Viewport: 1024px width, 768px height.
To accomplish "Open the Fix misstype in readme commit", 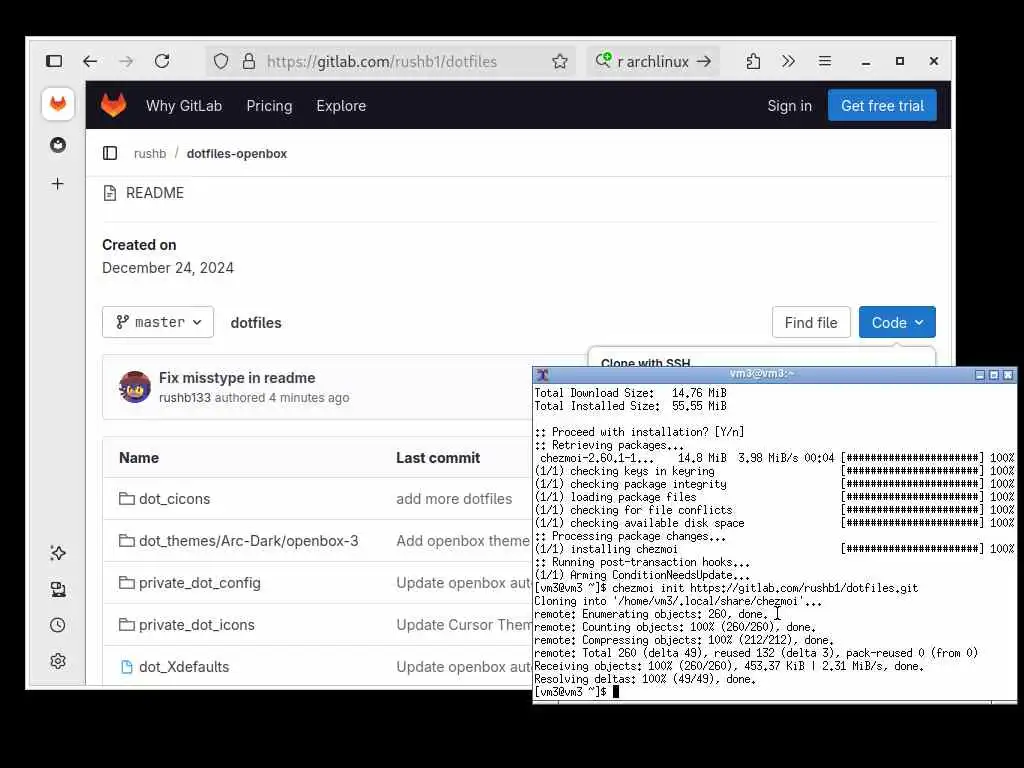I will coord(237,378).
